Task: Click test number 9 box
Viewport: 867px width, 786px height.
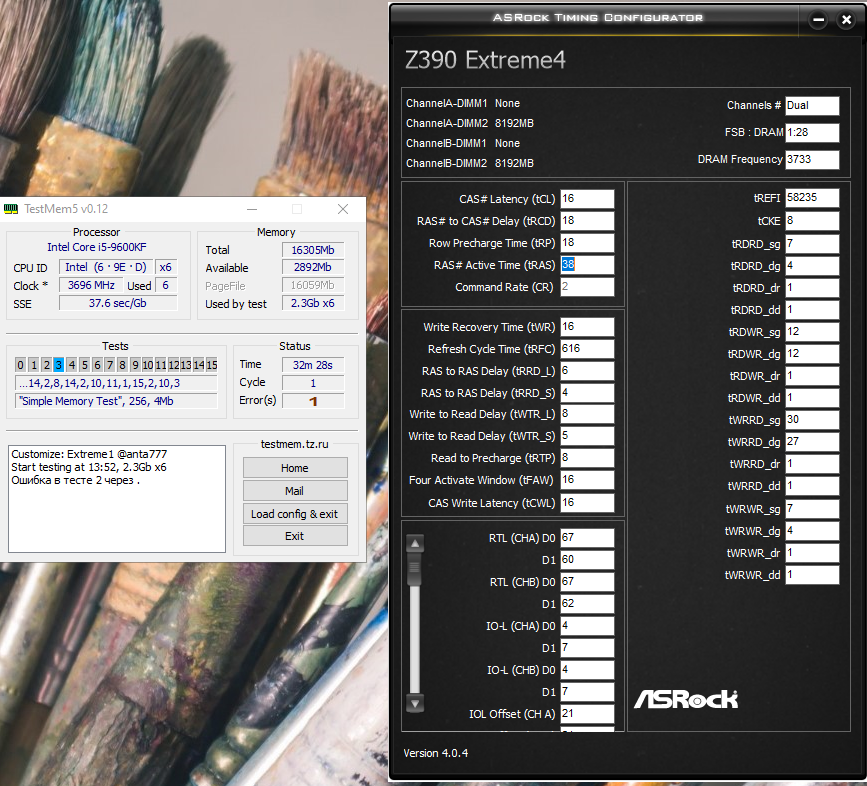Action: point(135,365)
